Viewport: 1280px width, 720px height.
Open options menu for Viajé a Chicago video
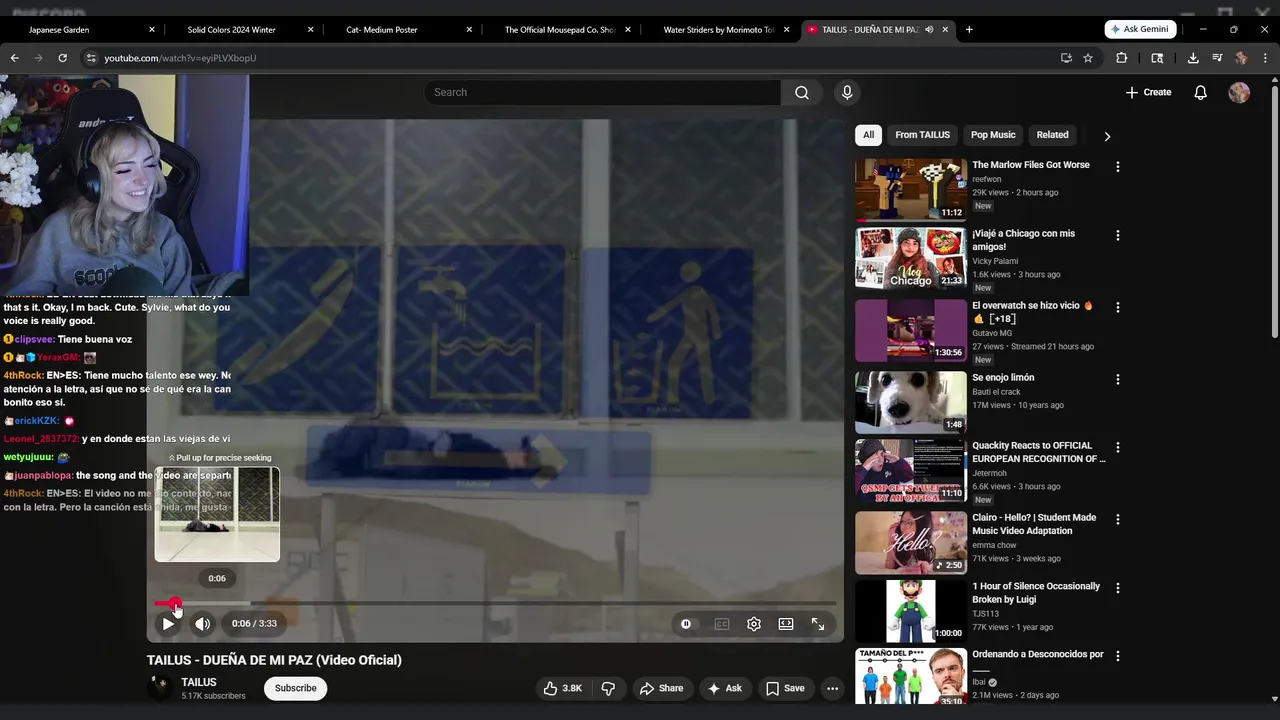[x=1118, y=236]
